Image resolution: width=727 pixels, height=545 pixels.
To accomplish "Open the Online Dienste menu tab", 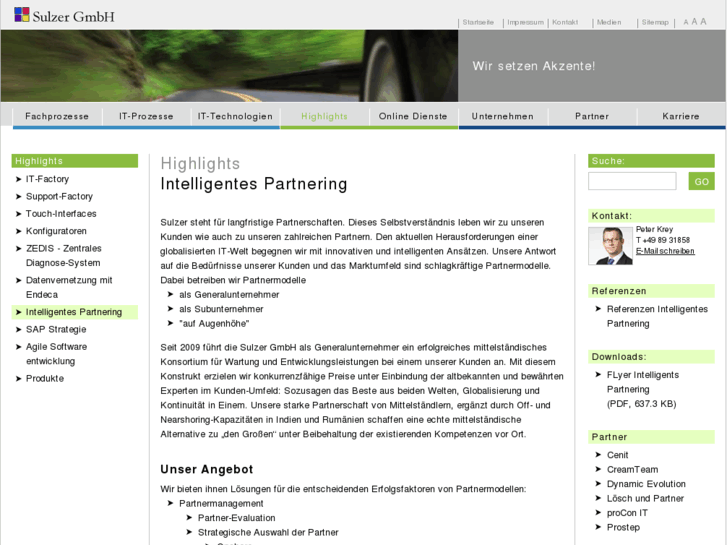I will click(413, 116).
